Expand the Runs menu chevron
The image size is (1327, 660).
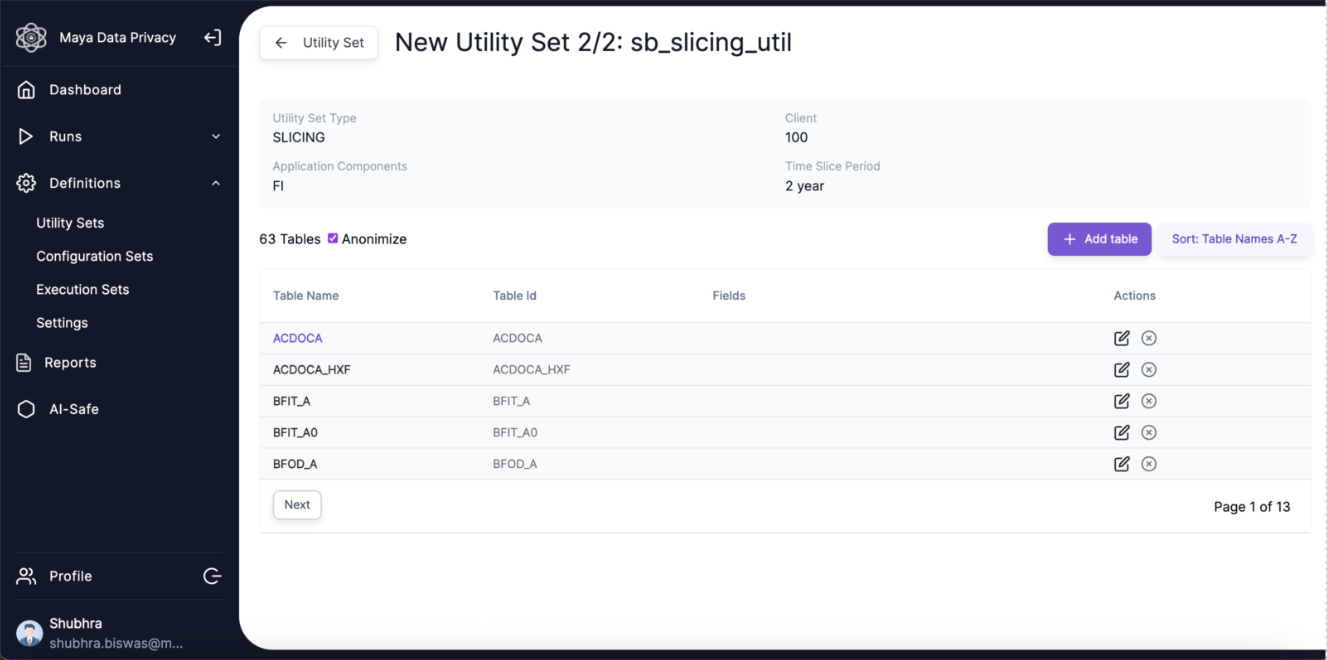click(x=216, y=137)
